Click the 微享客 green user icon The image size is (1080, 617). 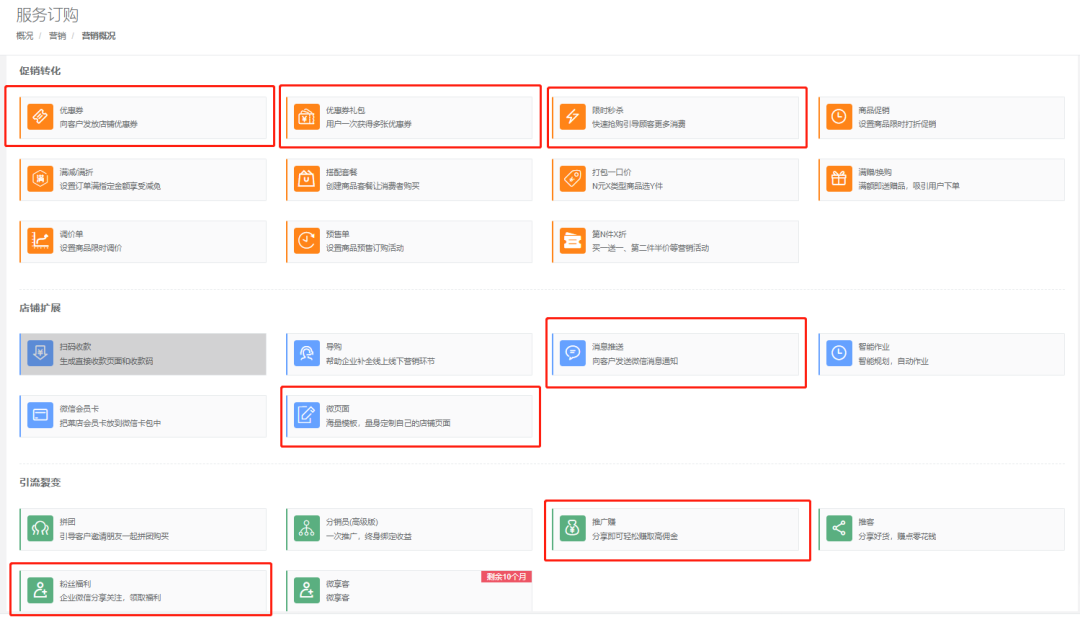307,590
